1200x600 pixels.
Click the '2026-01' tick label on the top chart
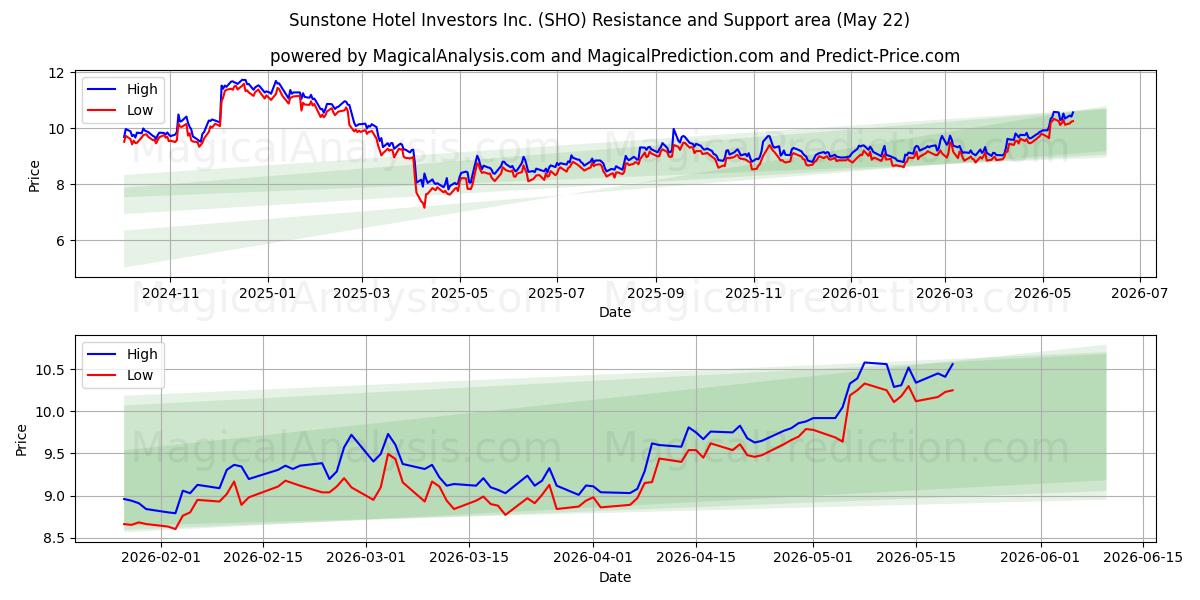(850, 293)
